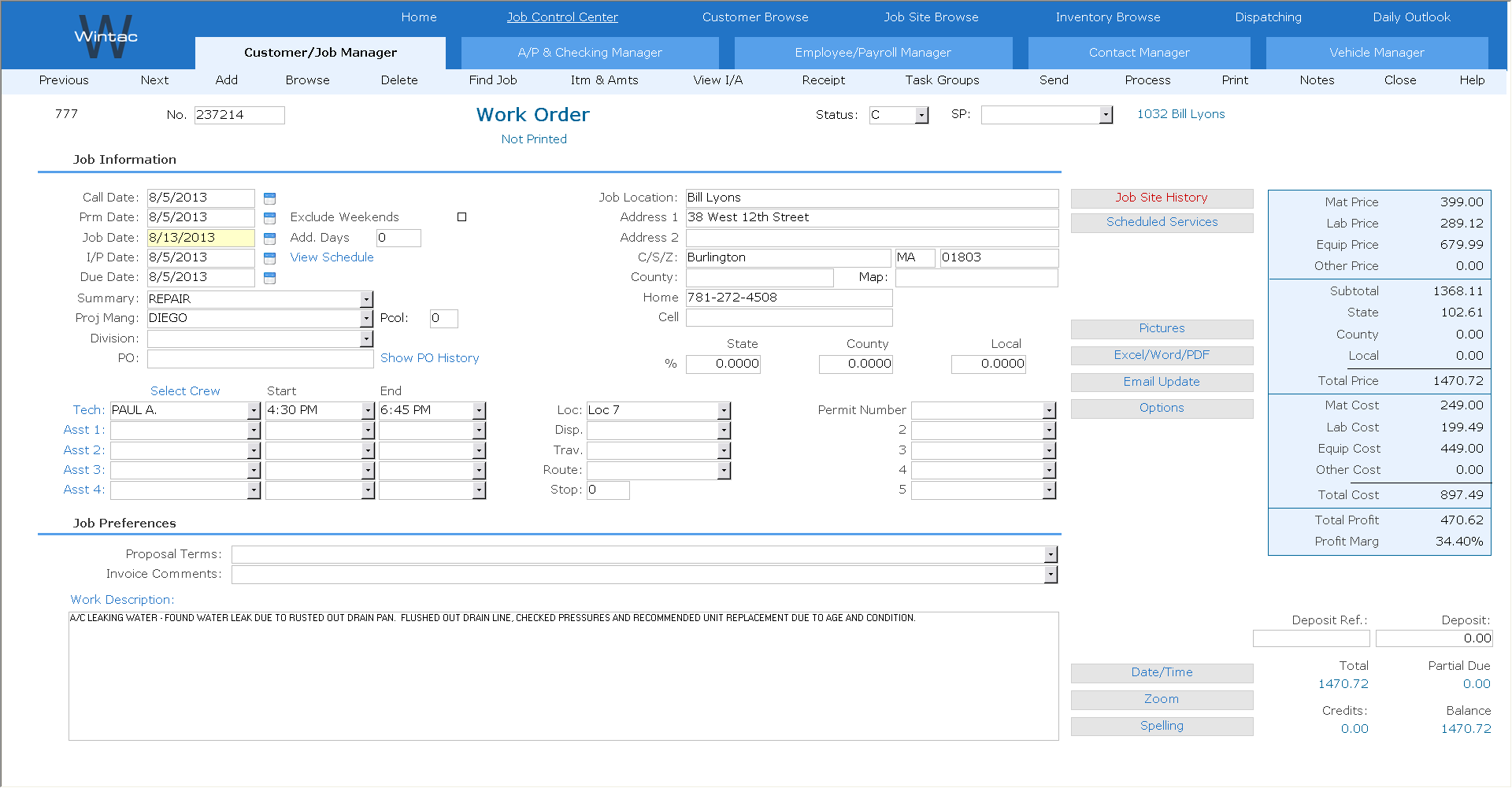The image size is (1512, 788).
Task: Open the Asst 1 name dropdown
Action: pos(254,431)
